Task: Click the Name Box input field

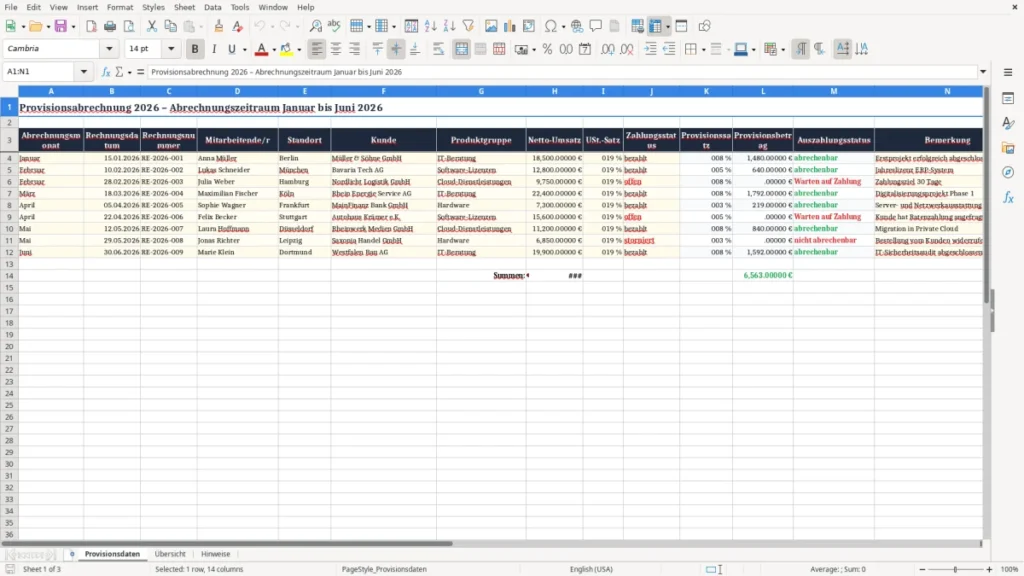Action: (x=40, y=72)
